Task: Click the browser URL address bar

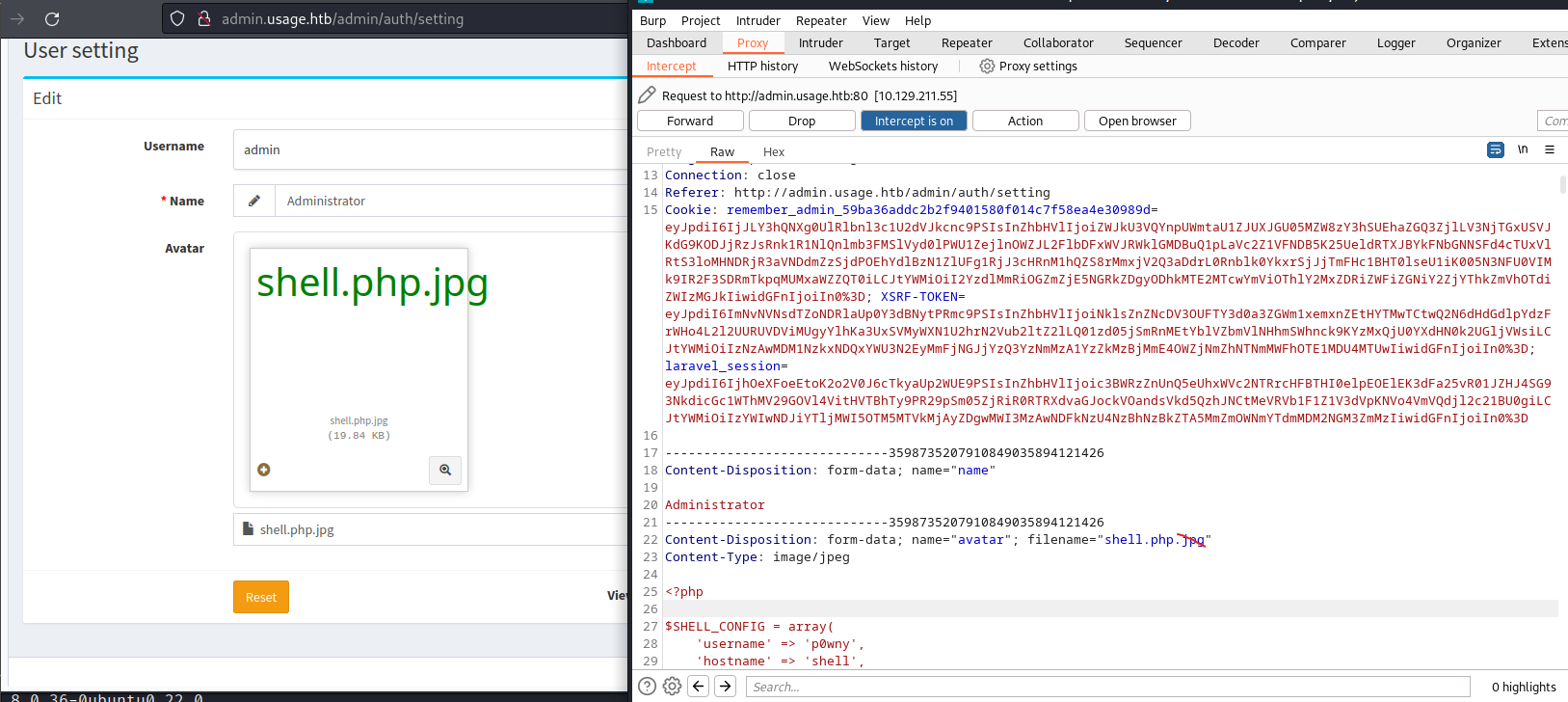Action: point(395,18)
